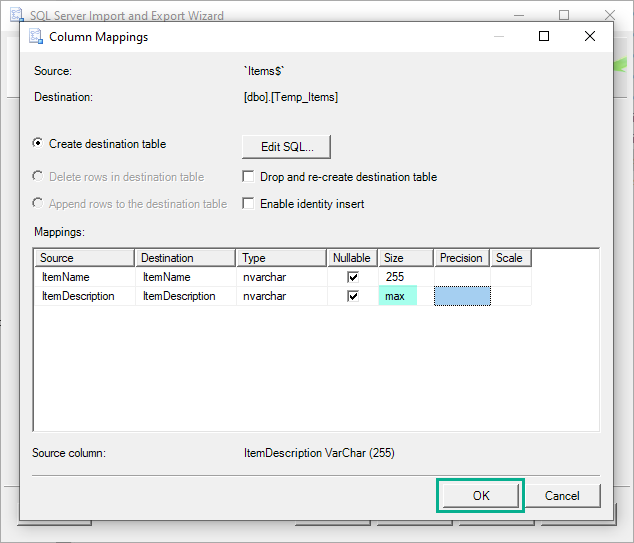Image resolution: width=634 pixels, height=543 pixels.
Task: Select Create destination table option
Action: click(x=39, y=144)
